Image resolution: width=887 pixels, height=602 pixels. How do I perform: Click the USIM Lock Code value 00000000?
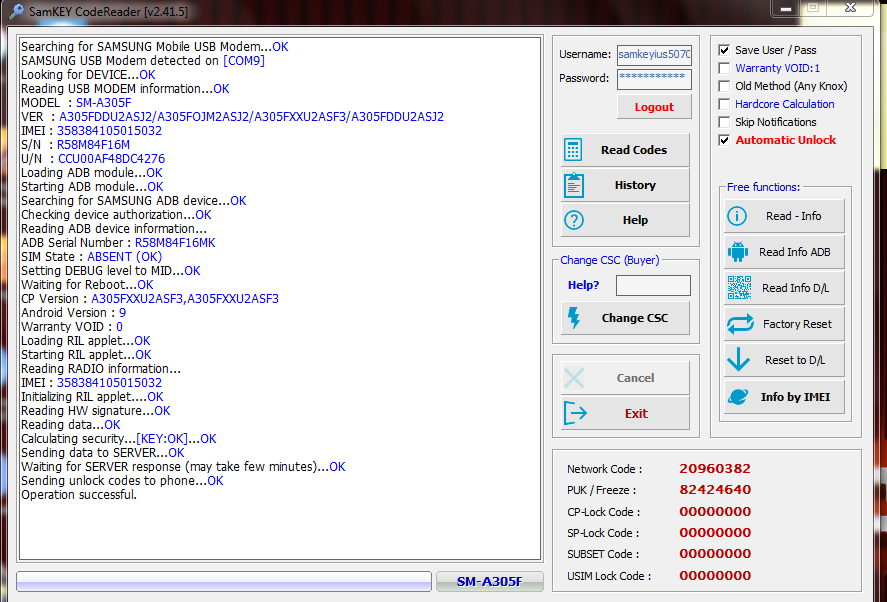click(715, 575)
